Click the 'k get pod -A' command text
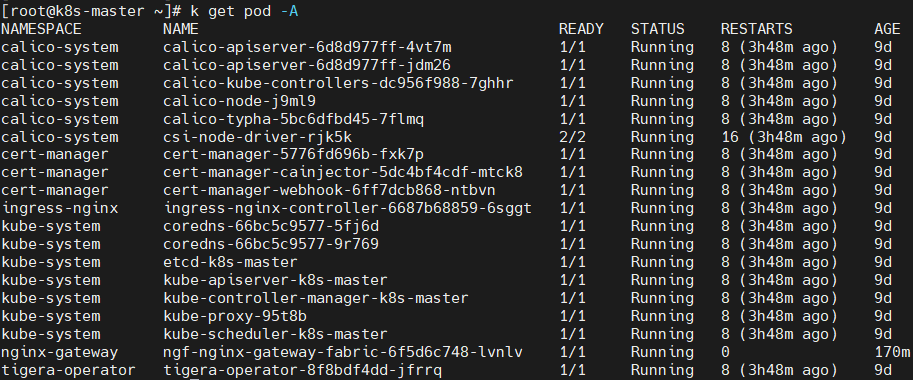 [245, 11]
